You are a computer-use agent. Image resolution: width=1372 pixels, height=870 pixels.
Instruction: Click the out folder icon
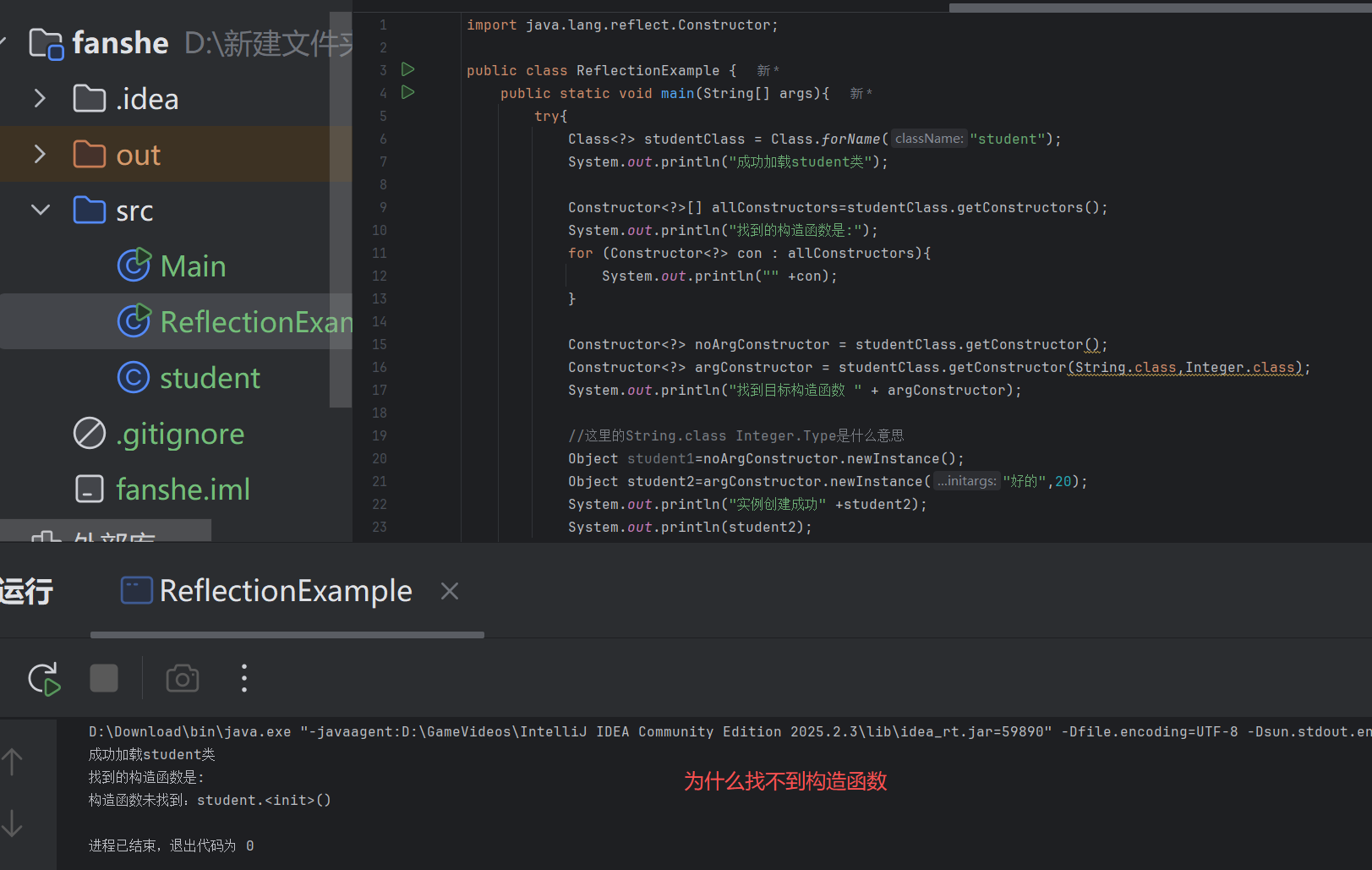click(90, 155)
